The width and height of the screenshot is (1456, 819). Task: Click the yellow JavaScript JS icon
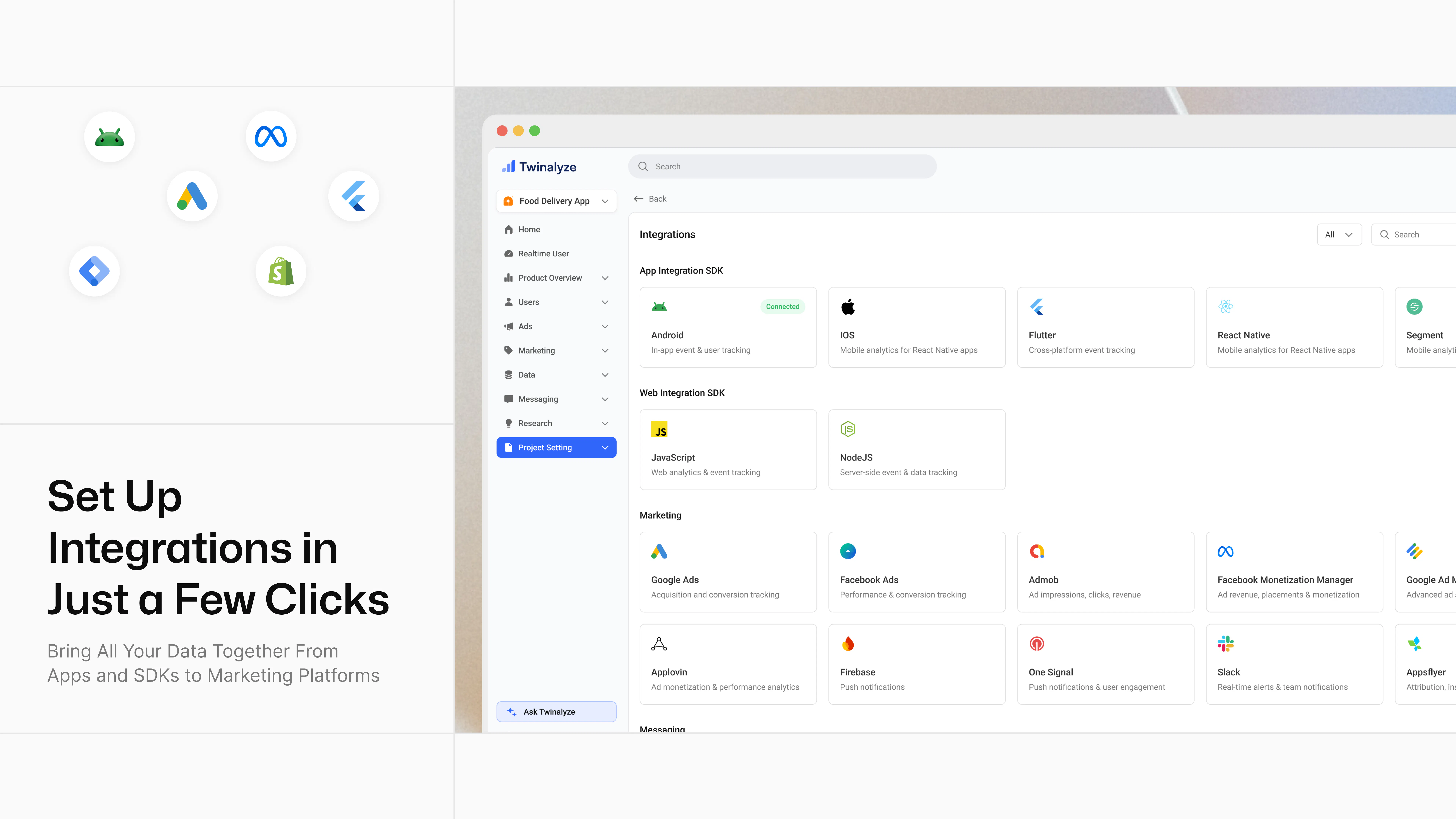659,429
